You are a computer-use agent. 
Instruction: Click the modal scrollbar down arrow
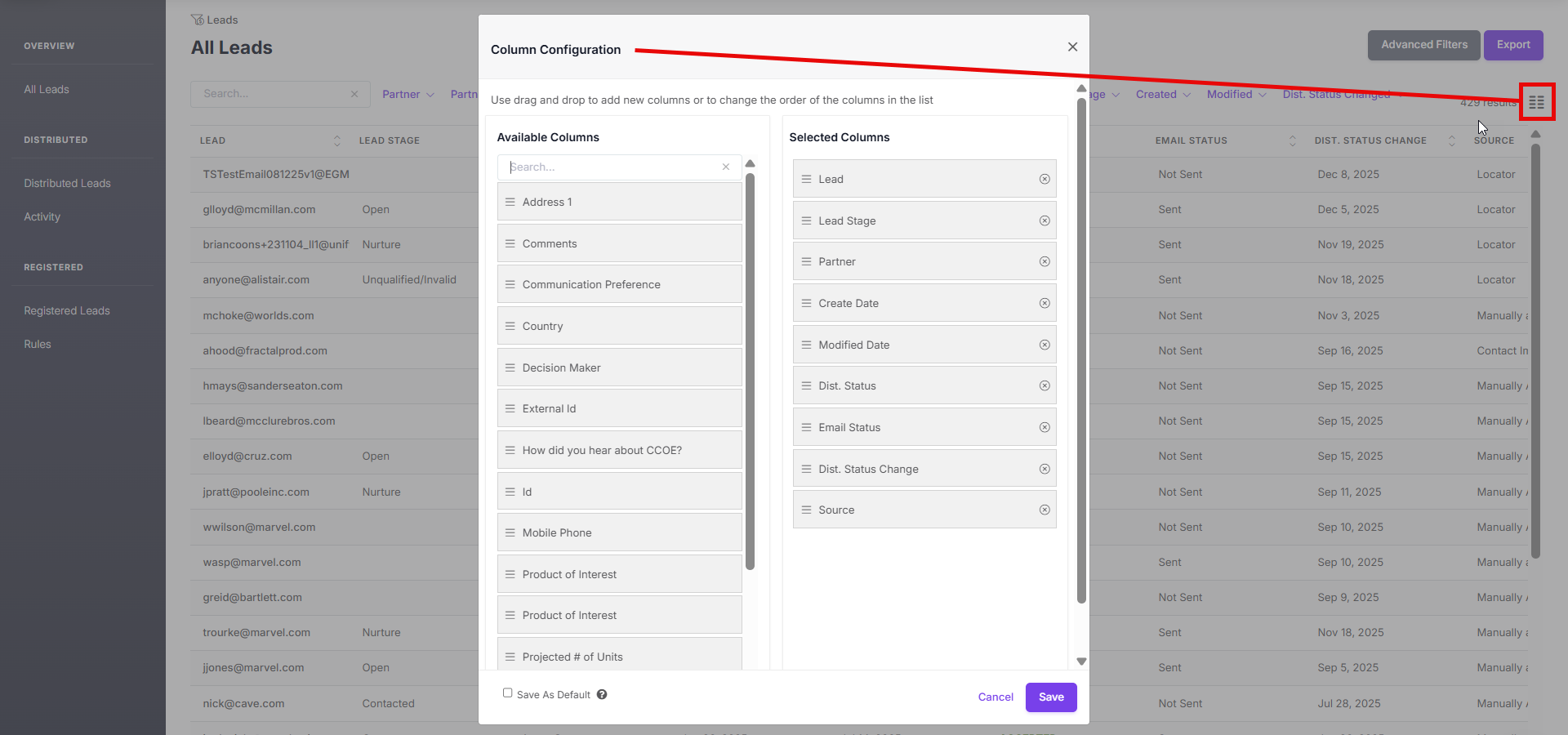coord(1080,661)
